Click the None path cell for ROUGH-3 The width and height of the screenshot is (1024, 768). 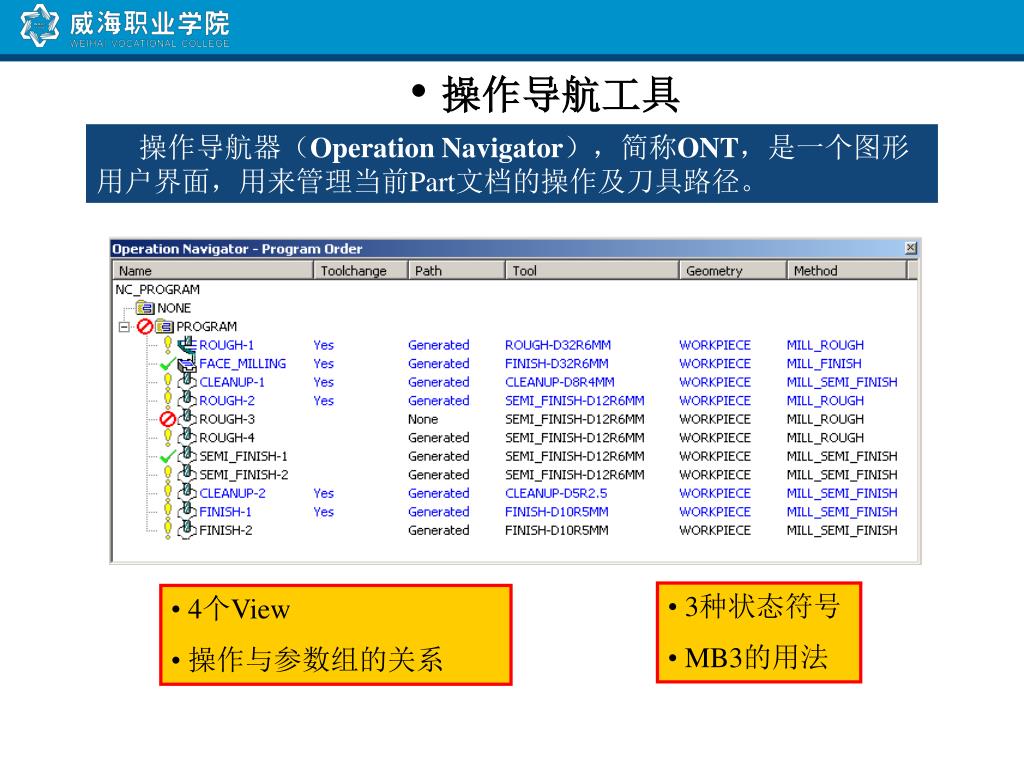(x=423, y=419)
